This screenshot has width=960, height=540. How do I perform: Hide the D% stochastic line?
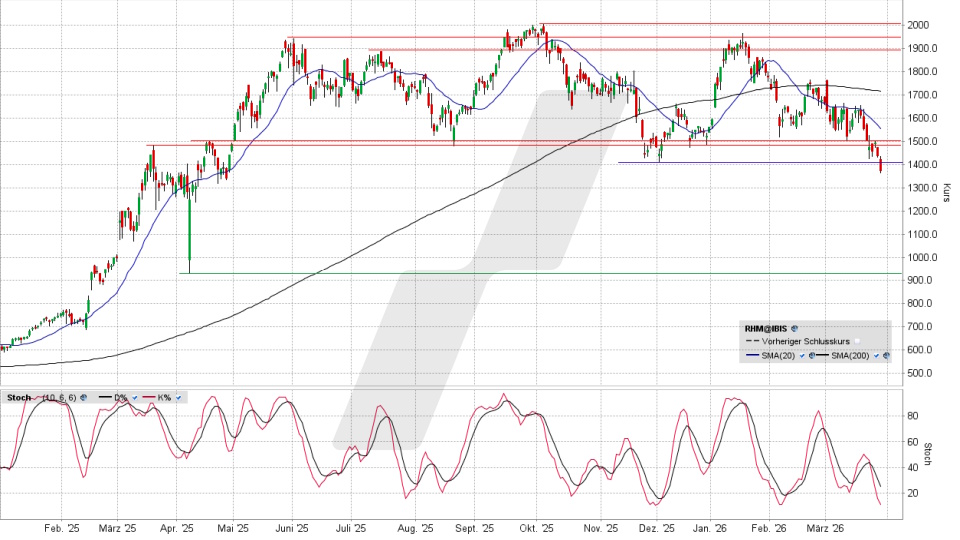pos(133,397)
